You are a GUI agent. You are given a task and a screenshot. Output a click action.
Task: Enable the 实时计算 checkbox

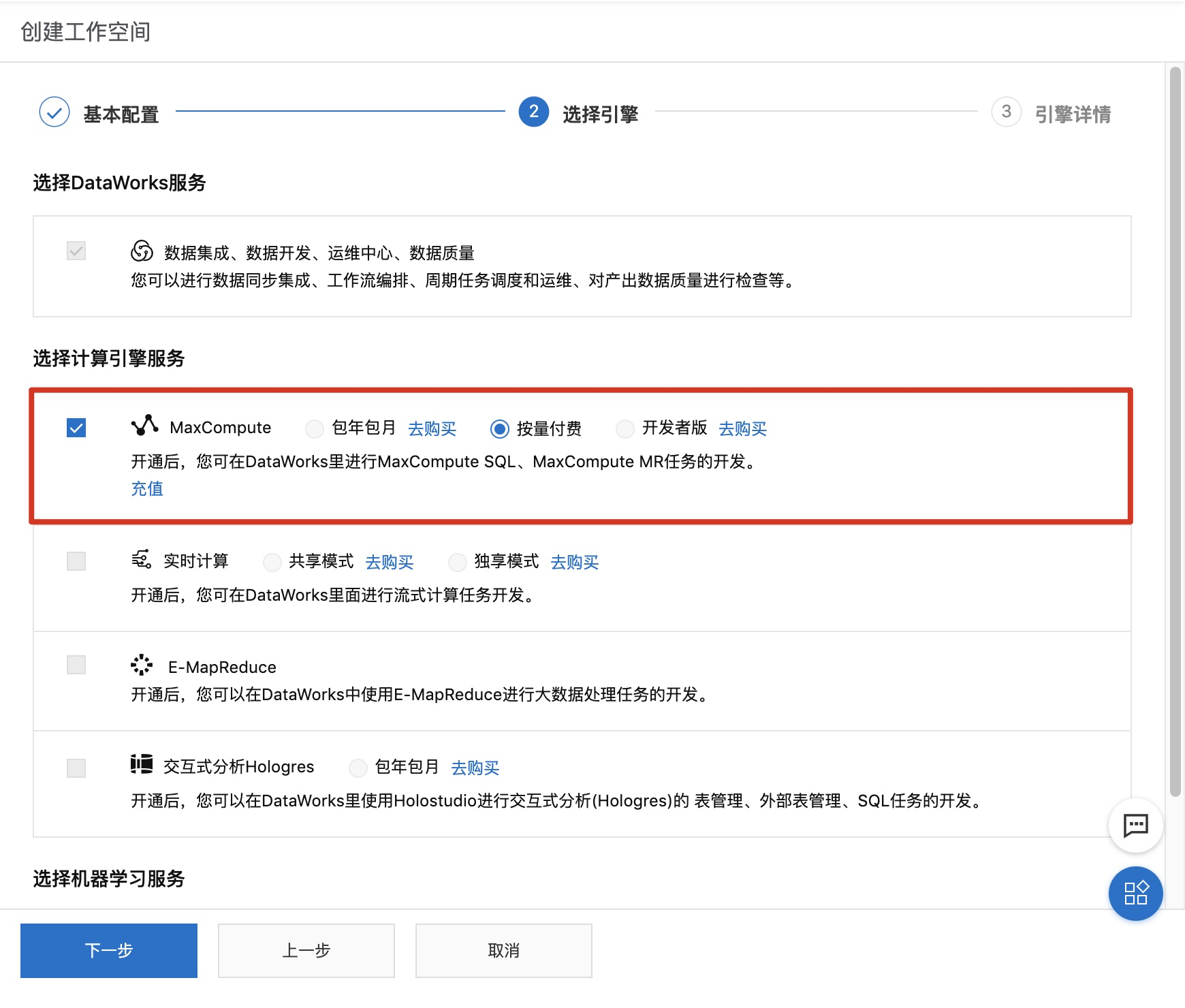tap(76, 561)
